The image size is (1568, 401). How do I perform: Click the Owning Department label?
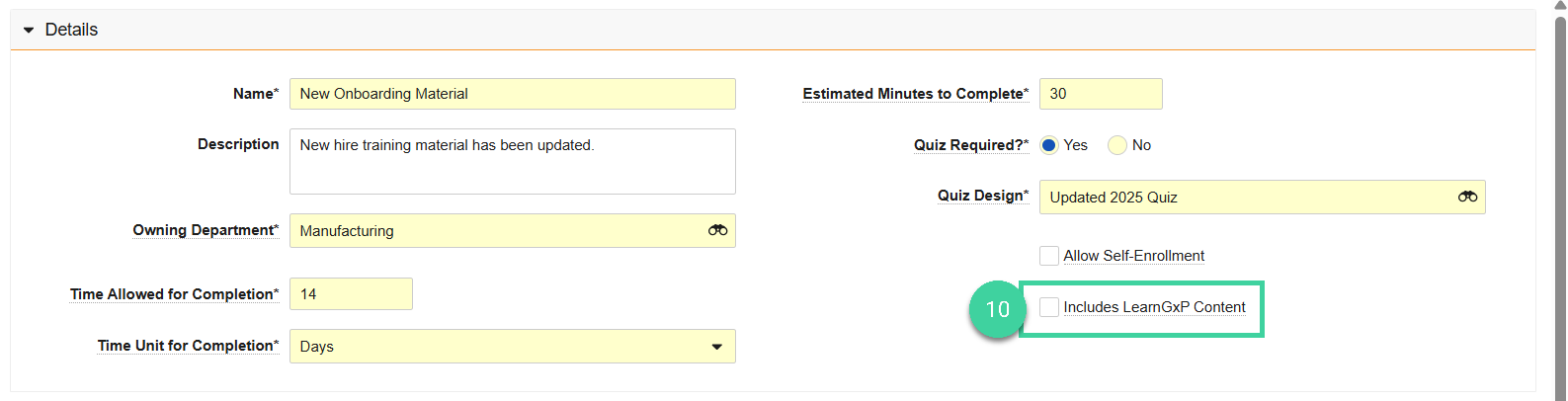206,230
